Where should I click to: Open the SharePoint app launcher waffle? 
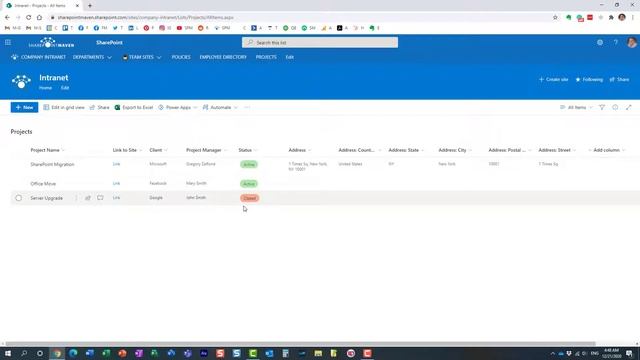pos(8,42)
